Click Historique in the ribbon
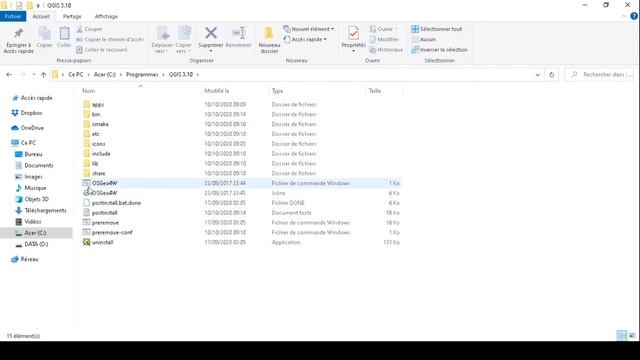The width and height of the screenshot is (640, 360). tap(386, 49)
